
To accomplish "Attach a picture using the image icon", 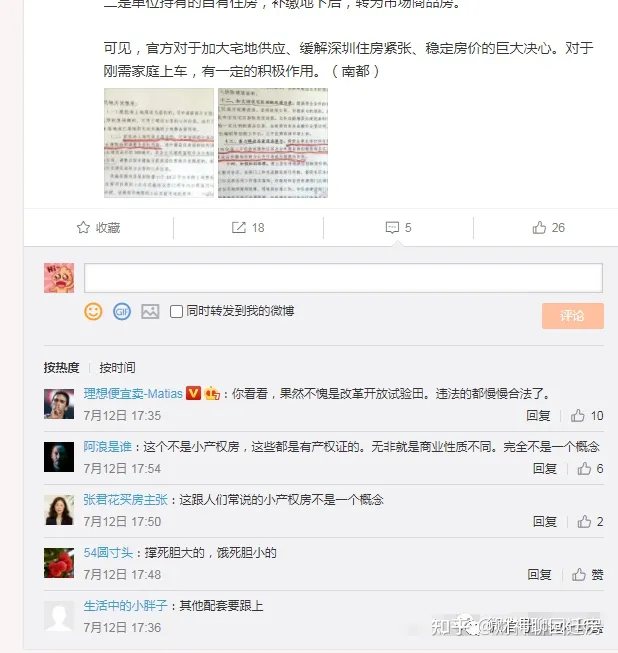I will click(150, 312).
